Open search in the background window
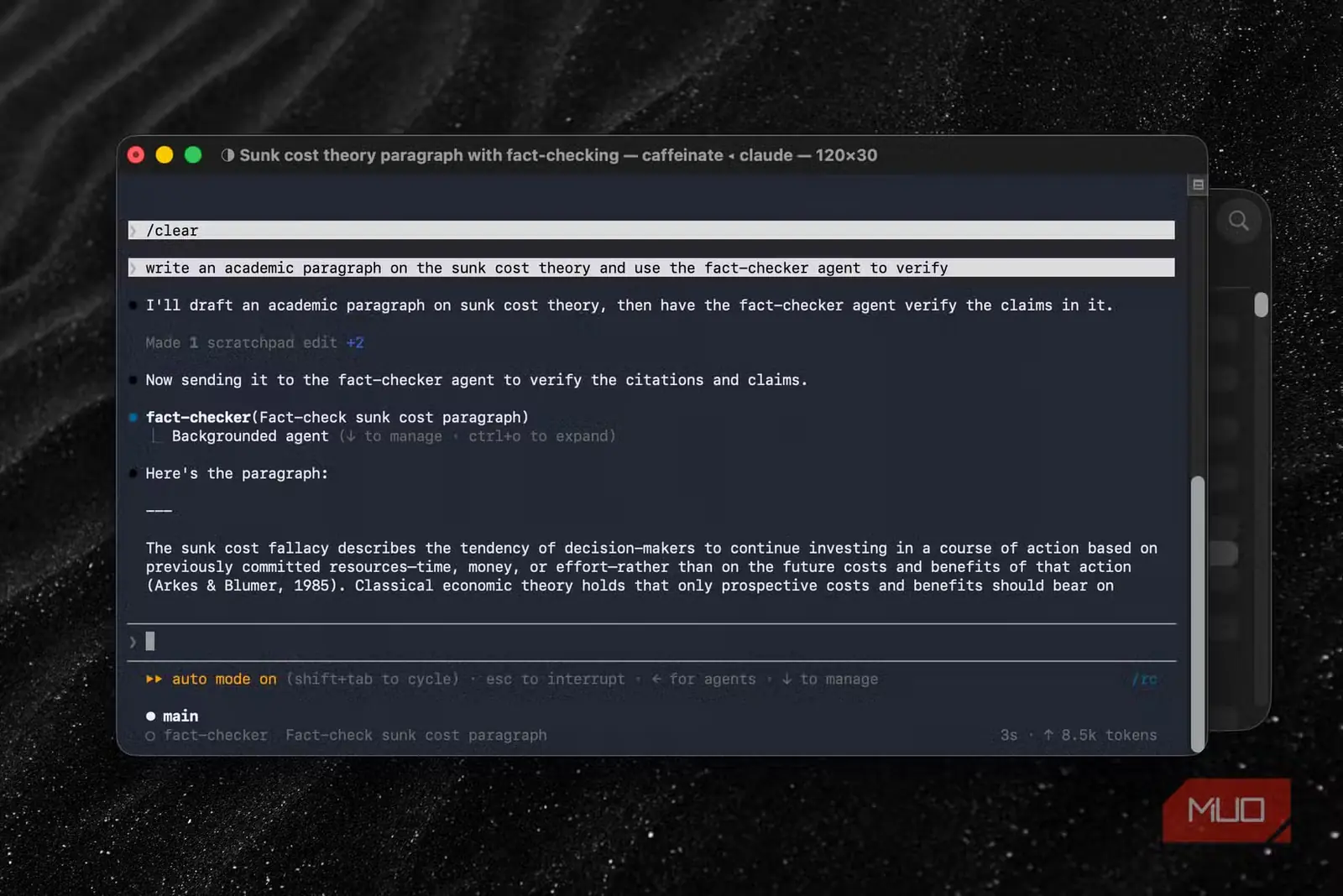 pyautogui.click(x=1239, y=221)
